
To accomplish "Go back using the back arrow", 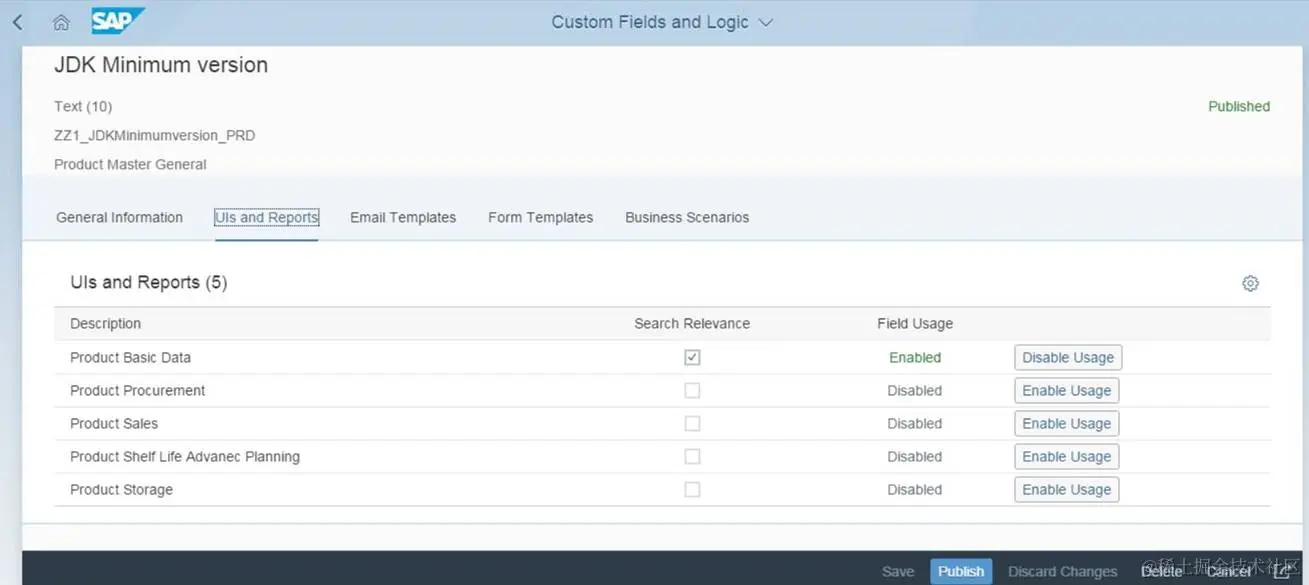I will tap(18, 22).
